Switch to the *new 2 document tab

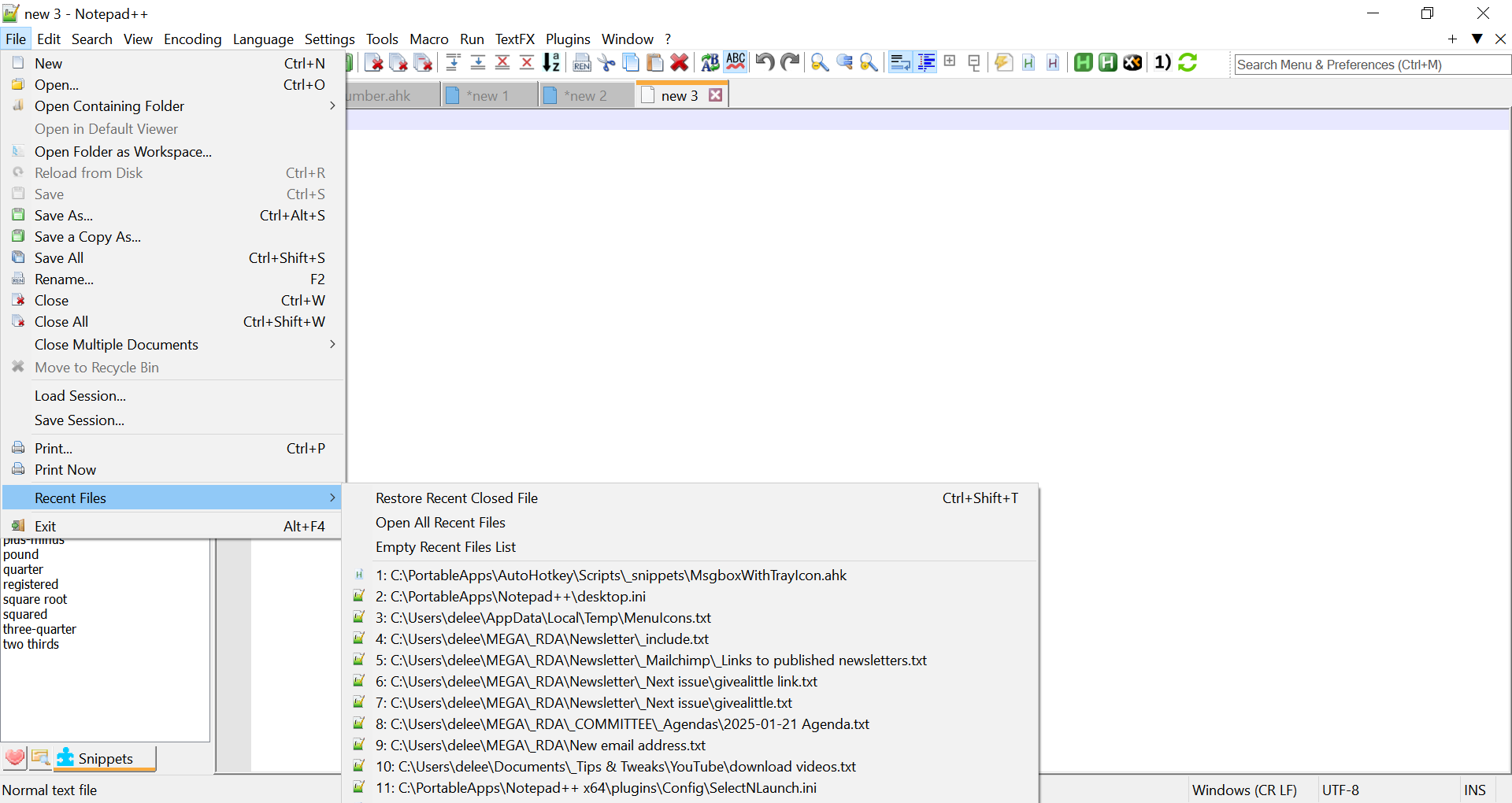click(x=586, y=95)
